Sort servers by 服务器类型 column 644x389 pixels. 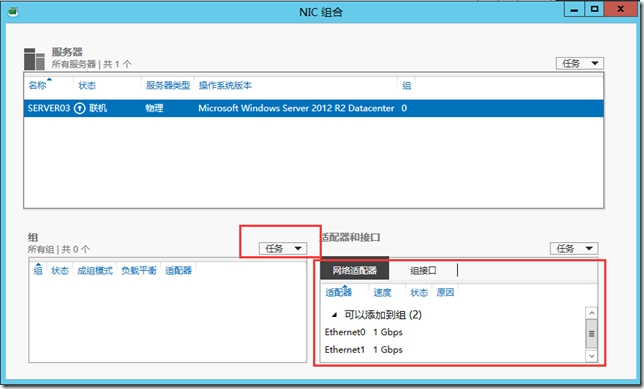pos(168,85)
